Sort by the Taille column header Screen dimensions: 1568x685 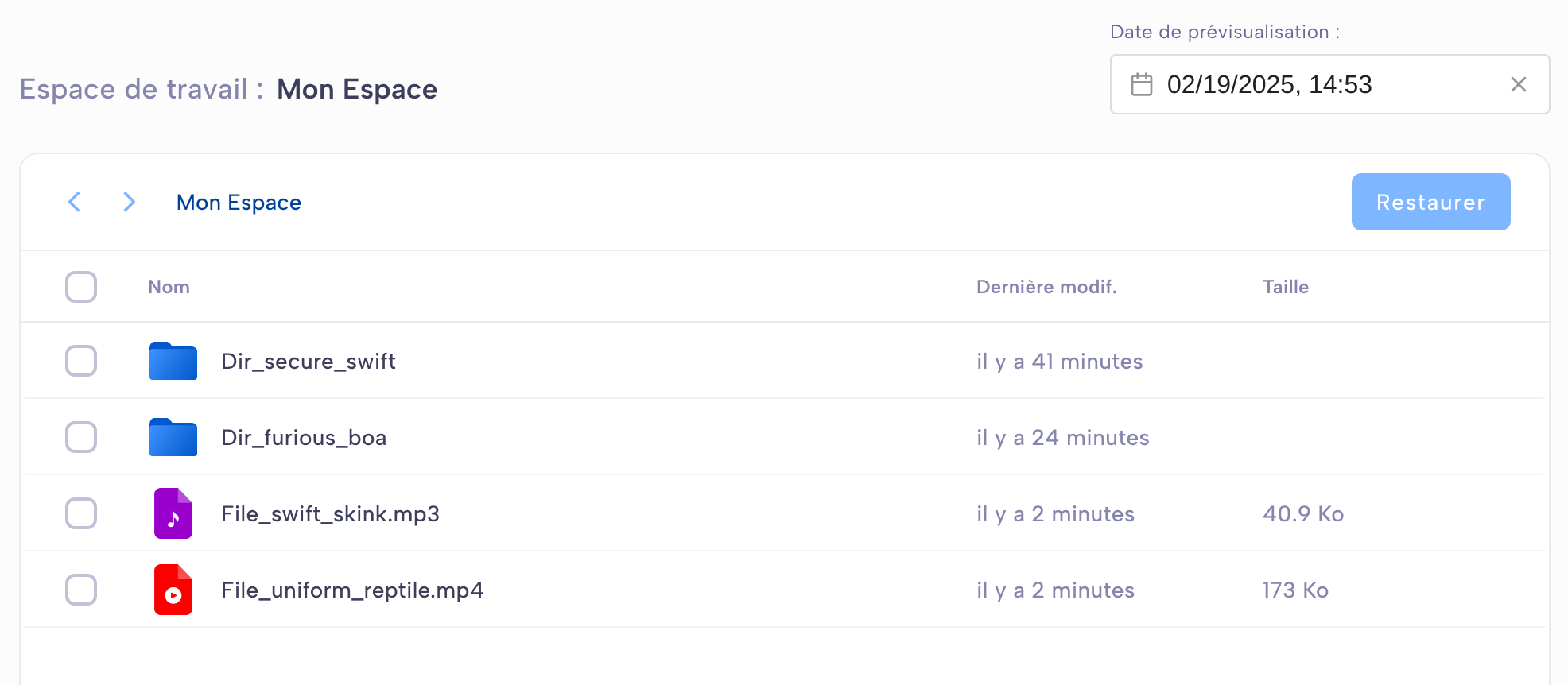[x=1286, y=287]
